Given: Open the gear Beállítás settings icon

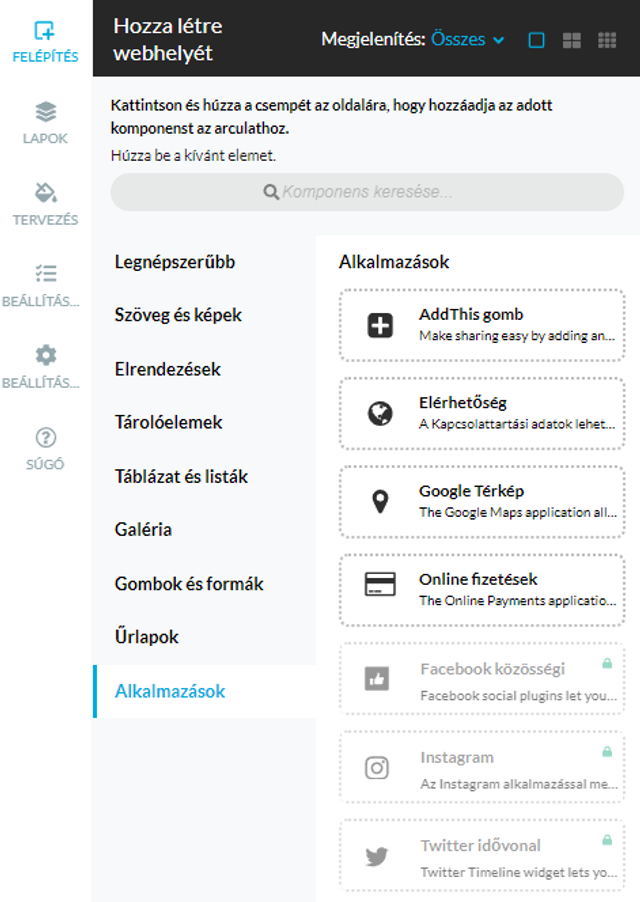Looking at the screenshot, I should 45,356.
